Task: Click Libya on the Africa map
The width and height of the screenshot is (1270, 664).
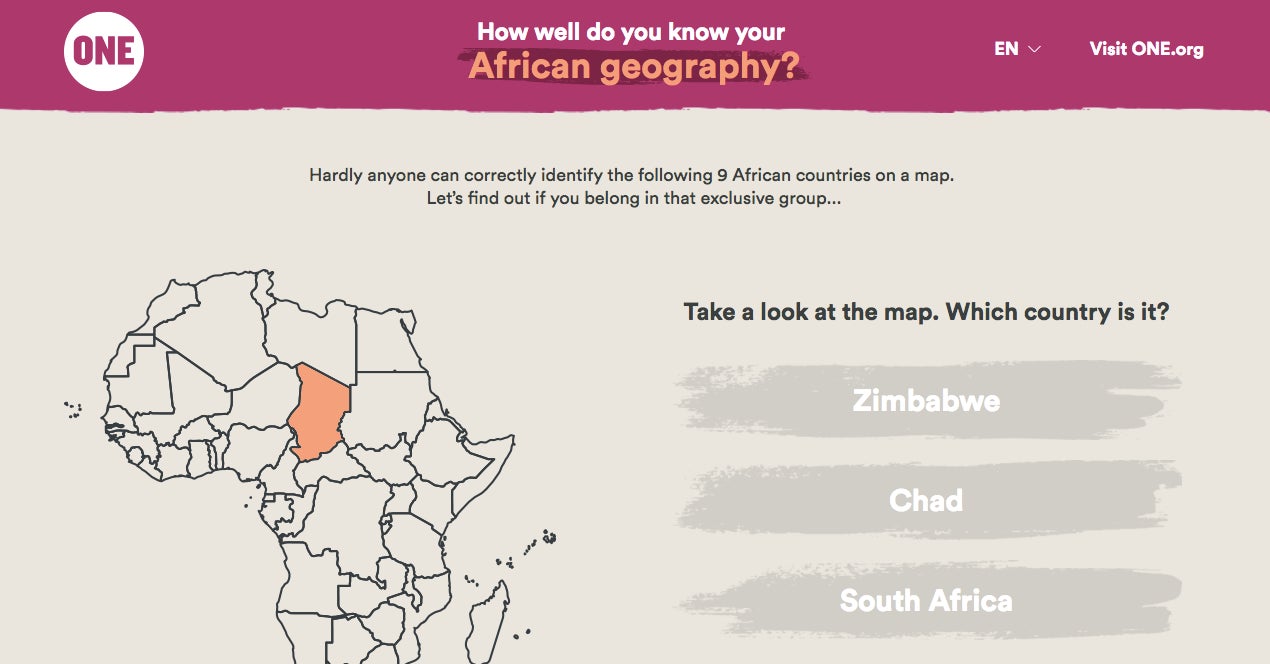Action: pyautogui.click(x=310, y=338)
